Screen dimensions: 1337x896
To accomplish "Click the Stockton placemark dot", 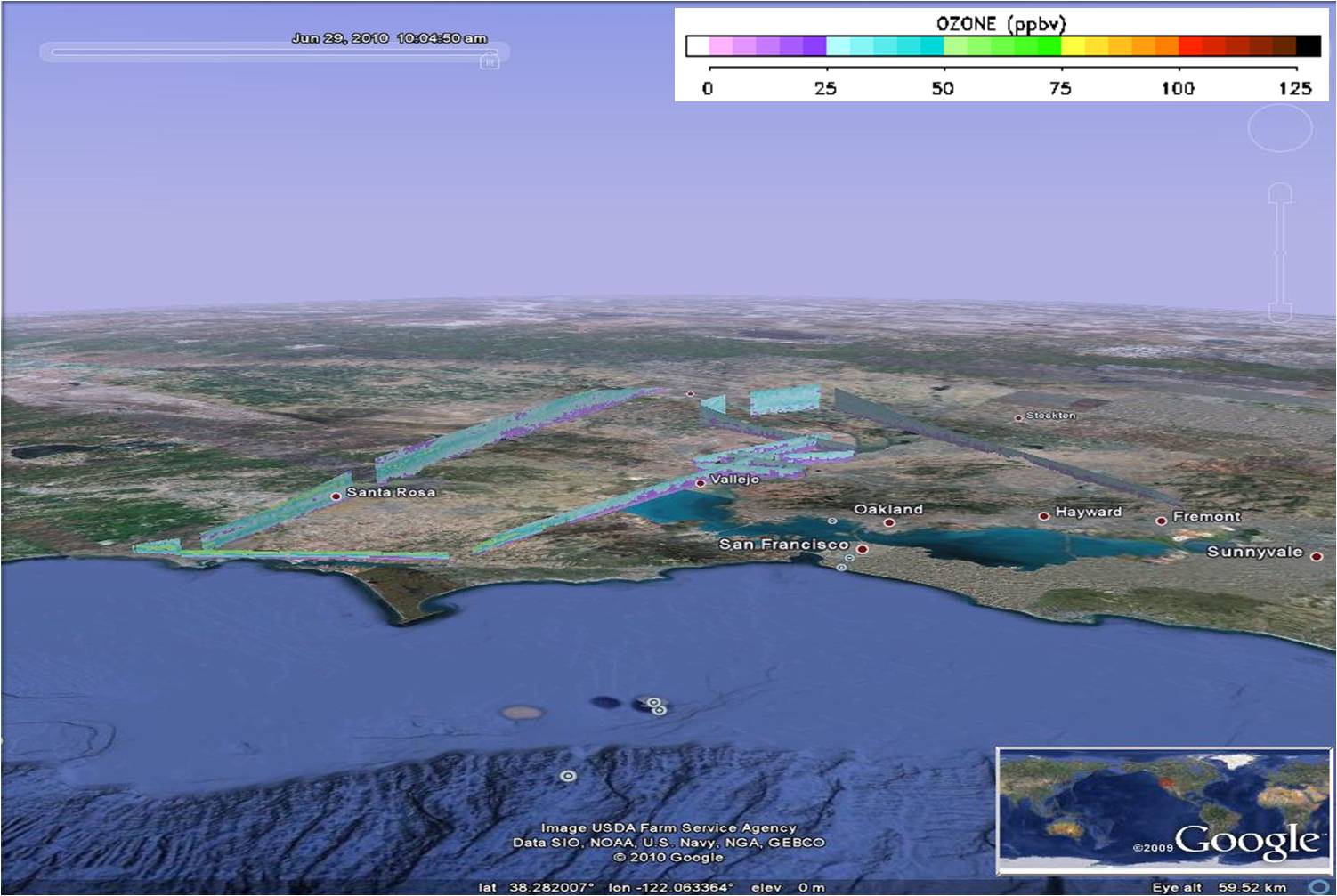I will 1019,418.
